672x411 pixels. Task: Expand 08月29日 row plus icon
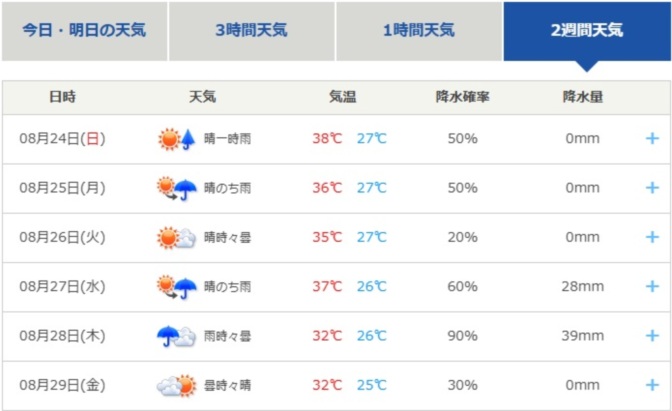pos(652,385)
